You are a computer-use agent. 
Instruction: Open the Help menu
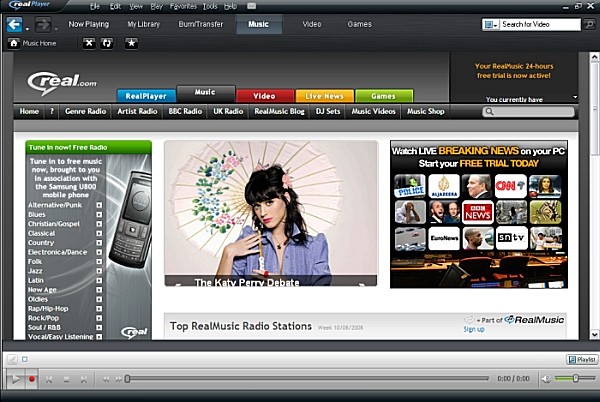[230, 7]
